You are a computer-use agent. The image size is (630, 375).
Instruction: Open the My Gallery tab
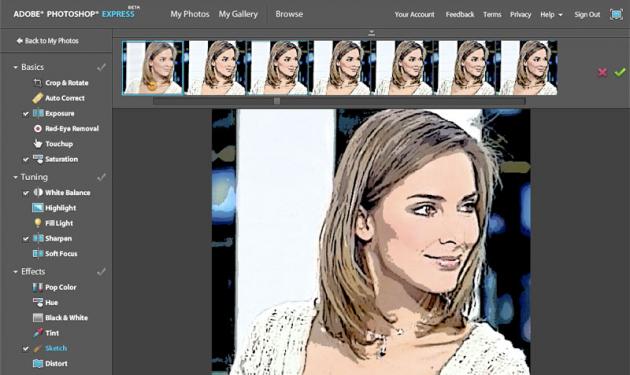(x=238, y=14)
